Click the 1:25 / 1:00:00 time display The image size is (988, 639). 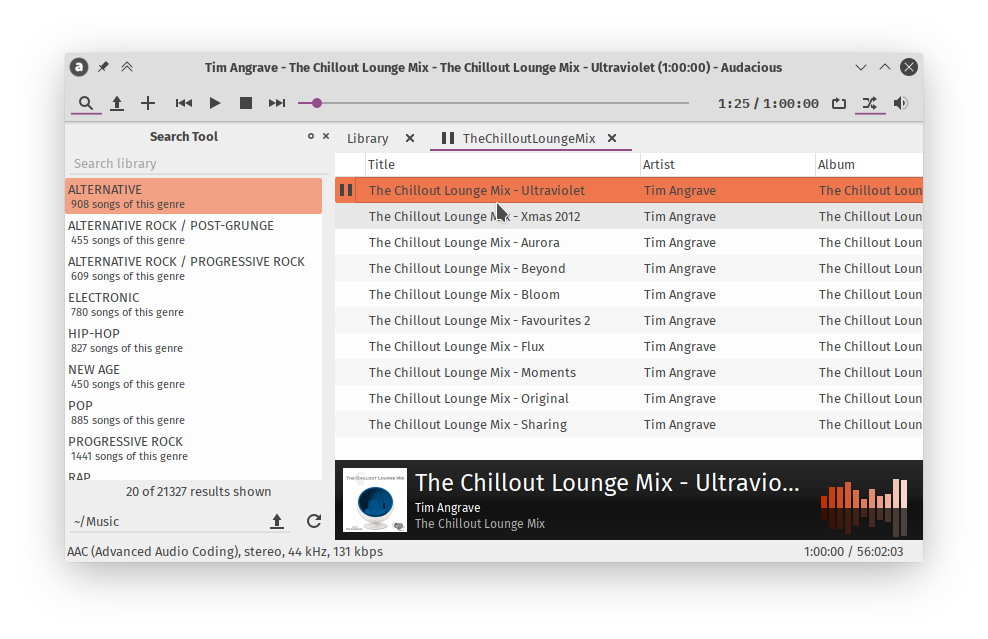768,103
